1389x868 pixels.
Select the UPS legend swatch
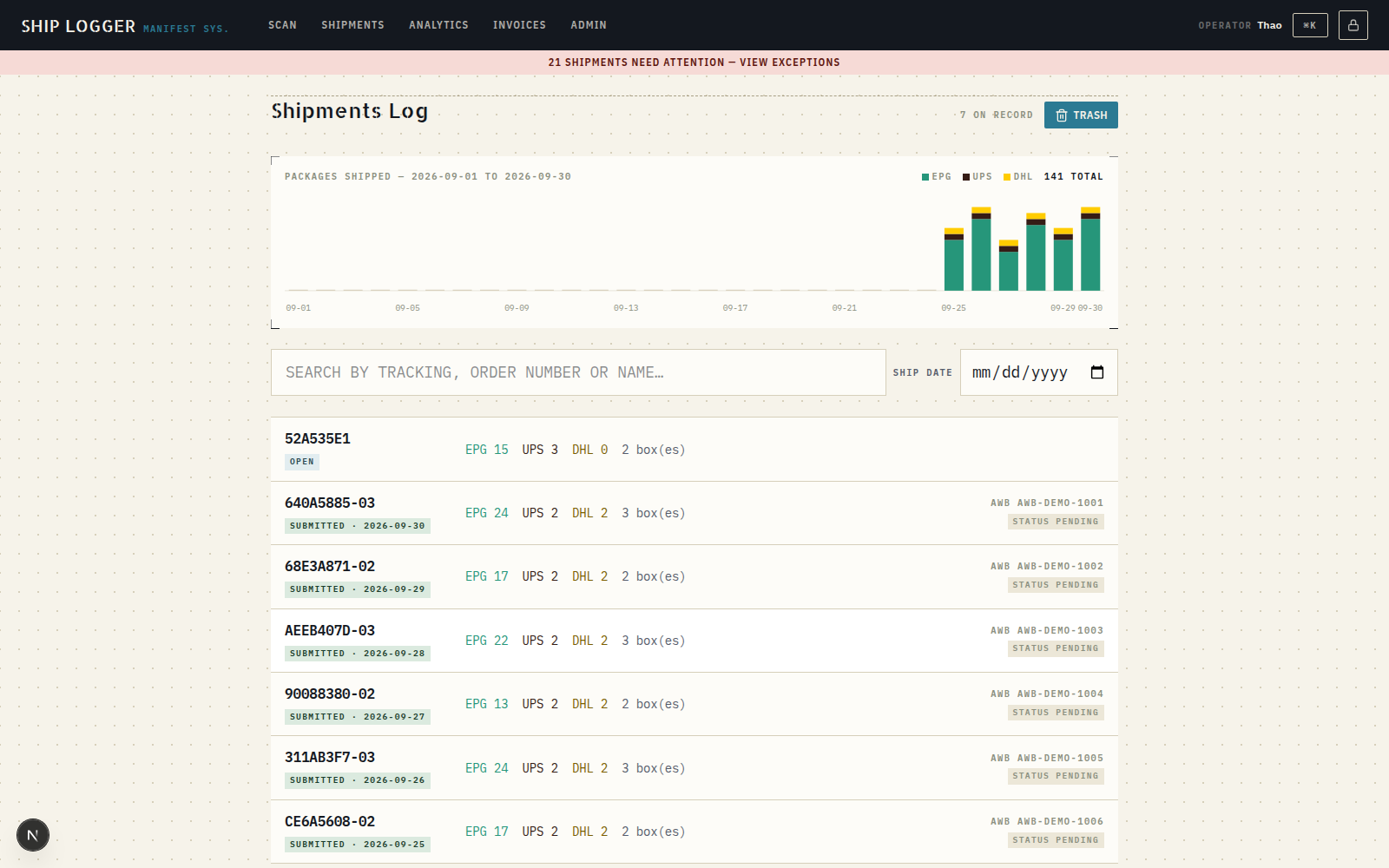966,177
